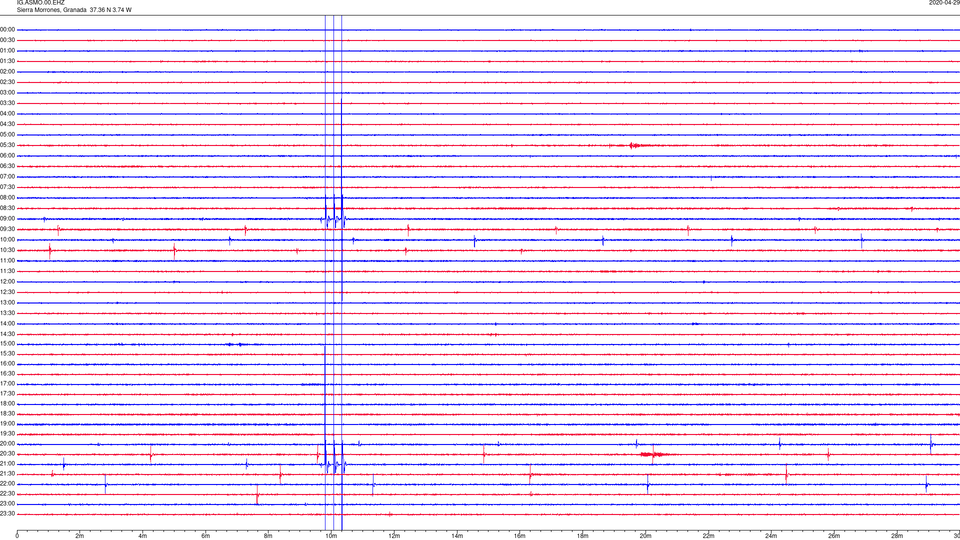
Task: Pick the 18:00 time label
Action: point(7,404)
